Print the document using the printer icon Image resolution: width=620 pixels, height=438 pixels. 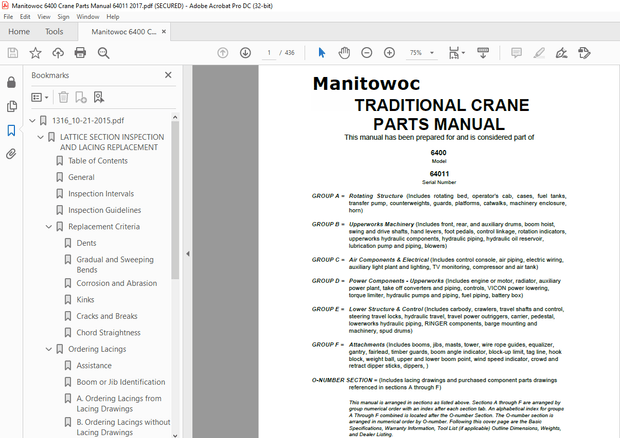(80, 53)
